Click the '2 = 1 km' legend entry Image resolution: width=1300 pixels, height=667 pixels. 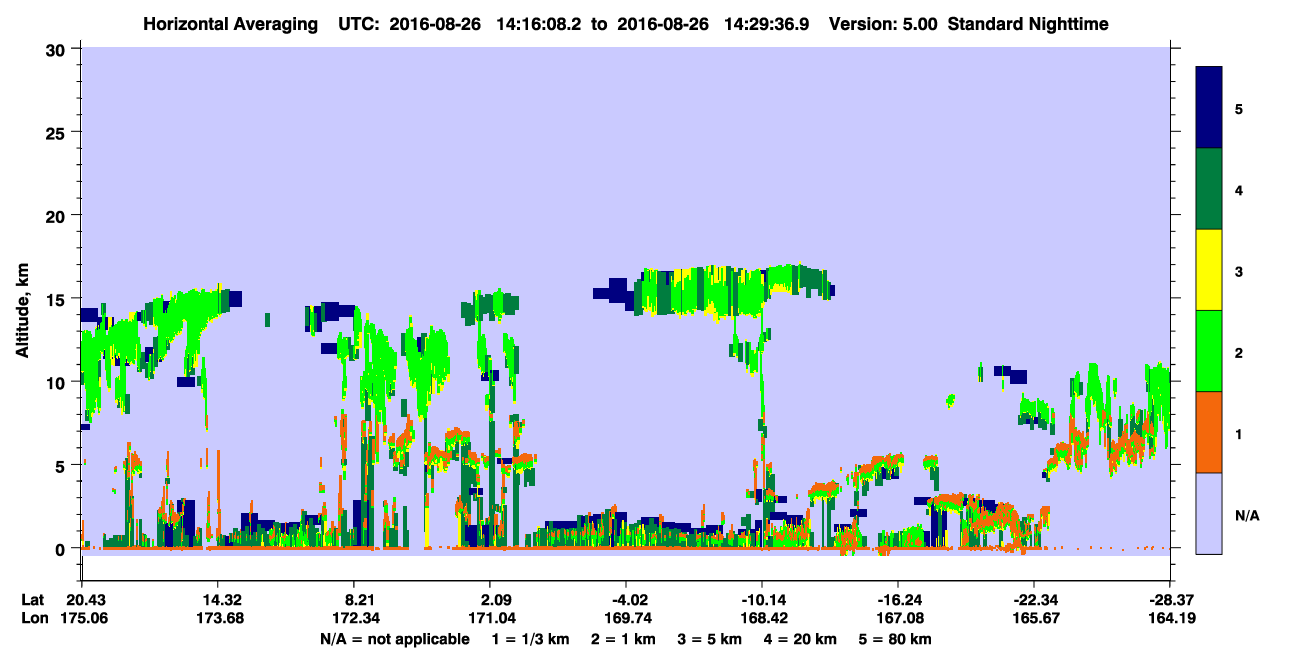626,639
